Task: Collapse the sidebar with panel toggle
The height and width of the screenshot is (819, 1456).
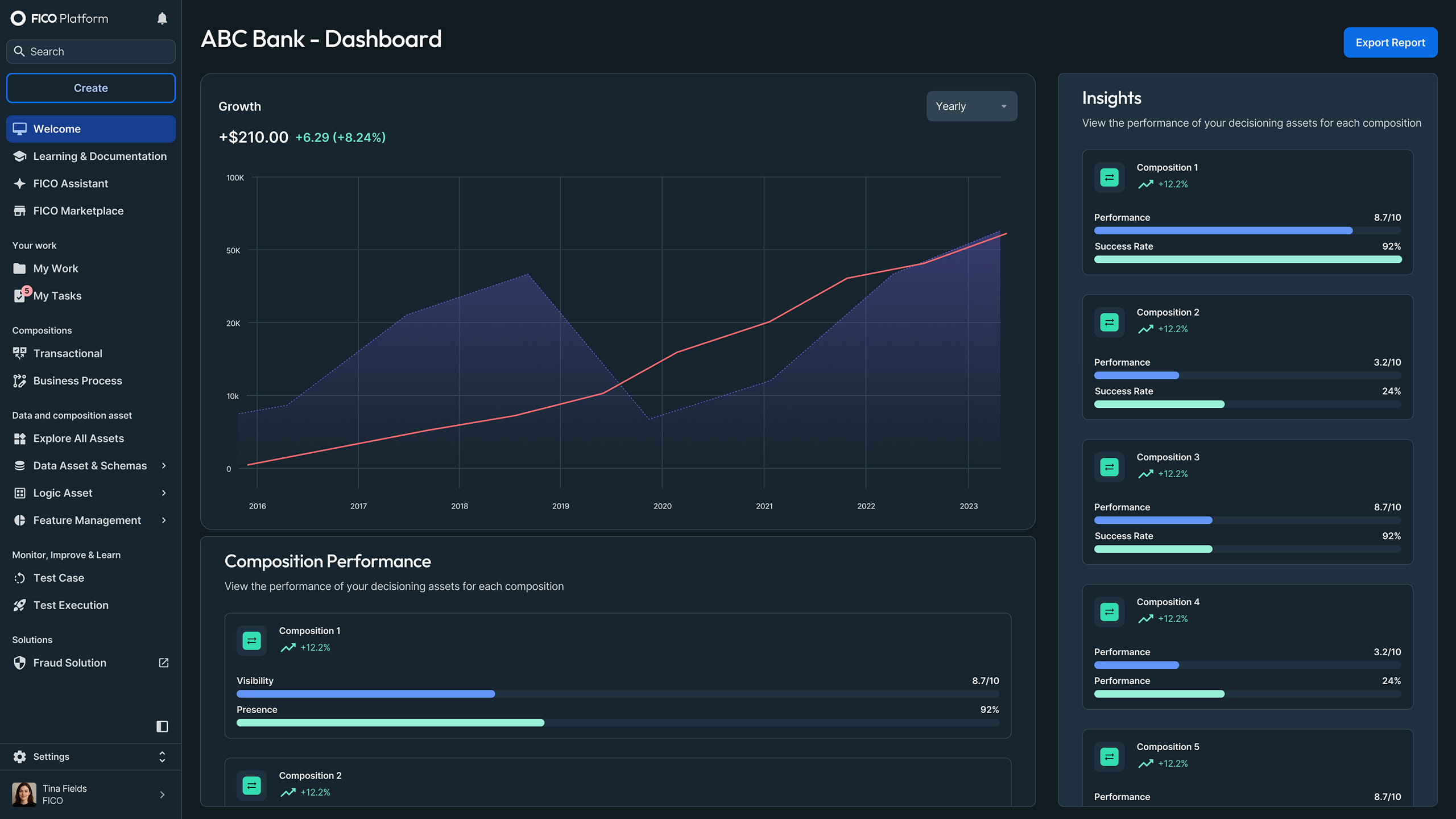Action: tap(162, 726)
